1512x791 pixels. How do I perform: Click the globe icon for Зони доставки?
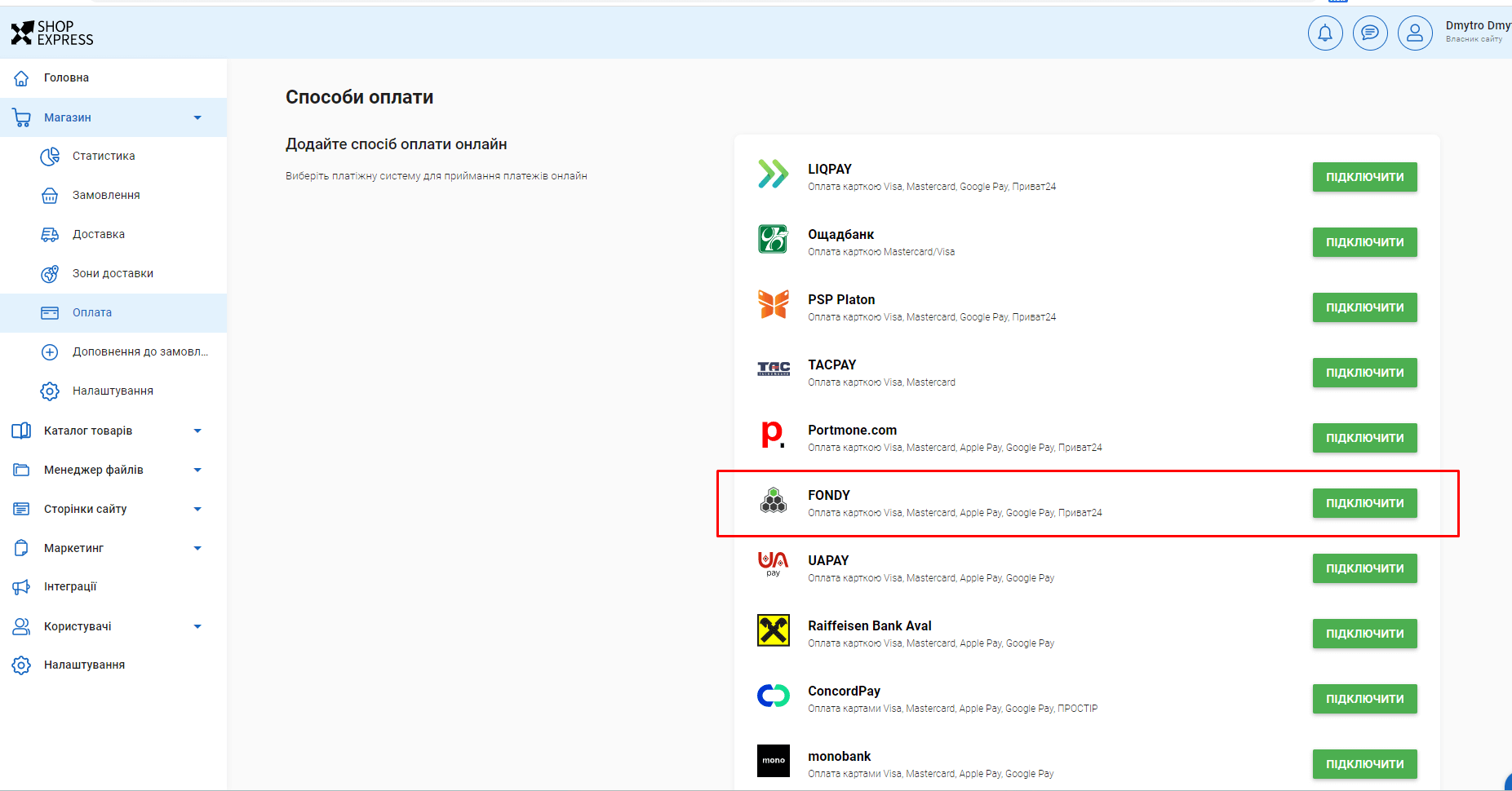50,273
